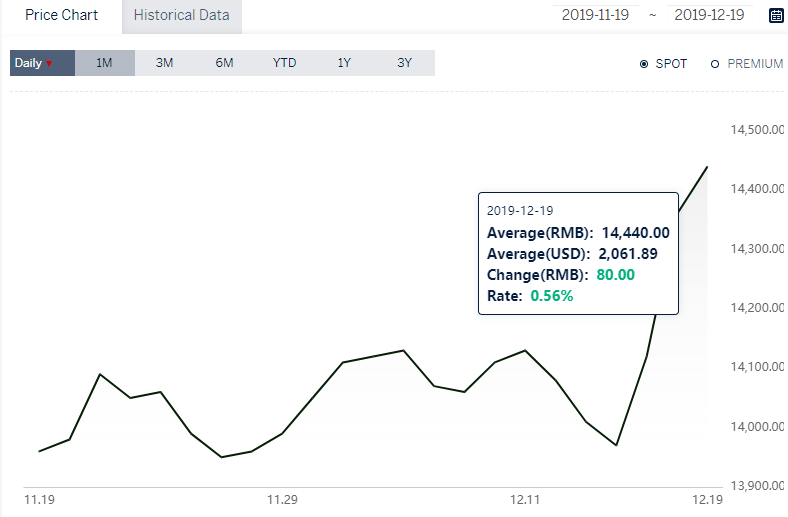Select the SPOT radio button
The height and width of the screenshot is (517, 788).
tap(644, 64)
